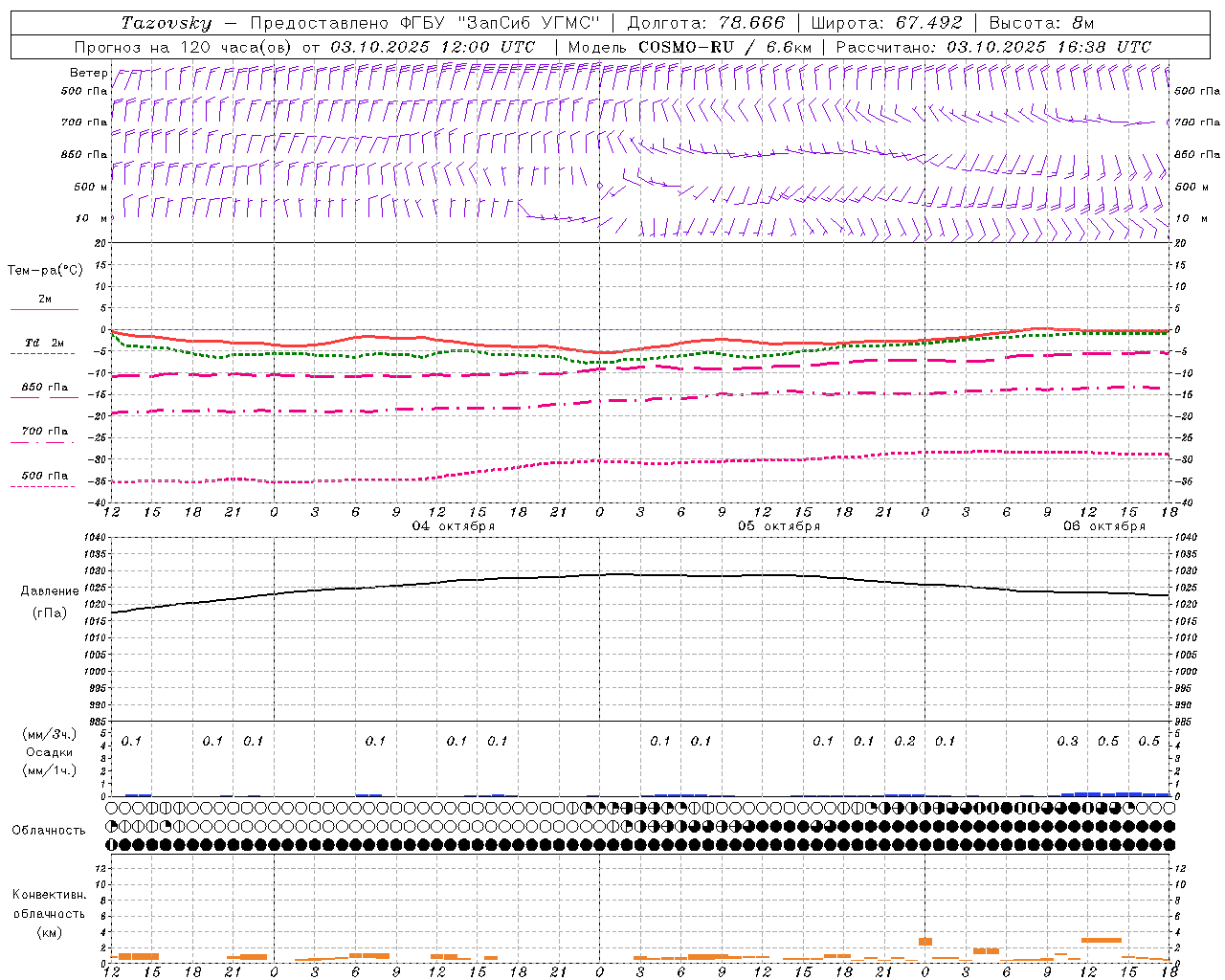Click the 04 октября date label
The width and height of the screenshot is (1225, 980).
[454, 526]
